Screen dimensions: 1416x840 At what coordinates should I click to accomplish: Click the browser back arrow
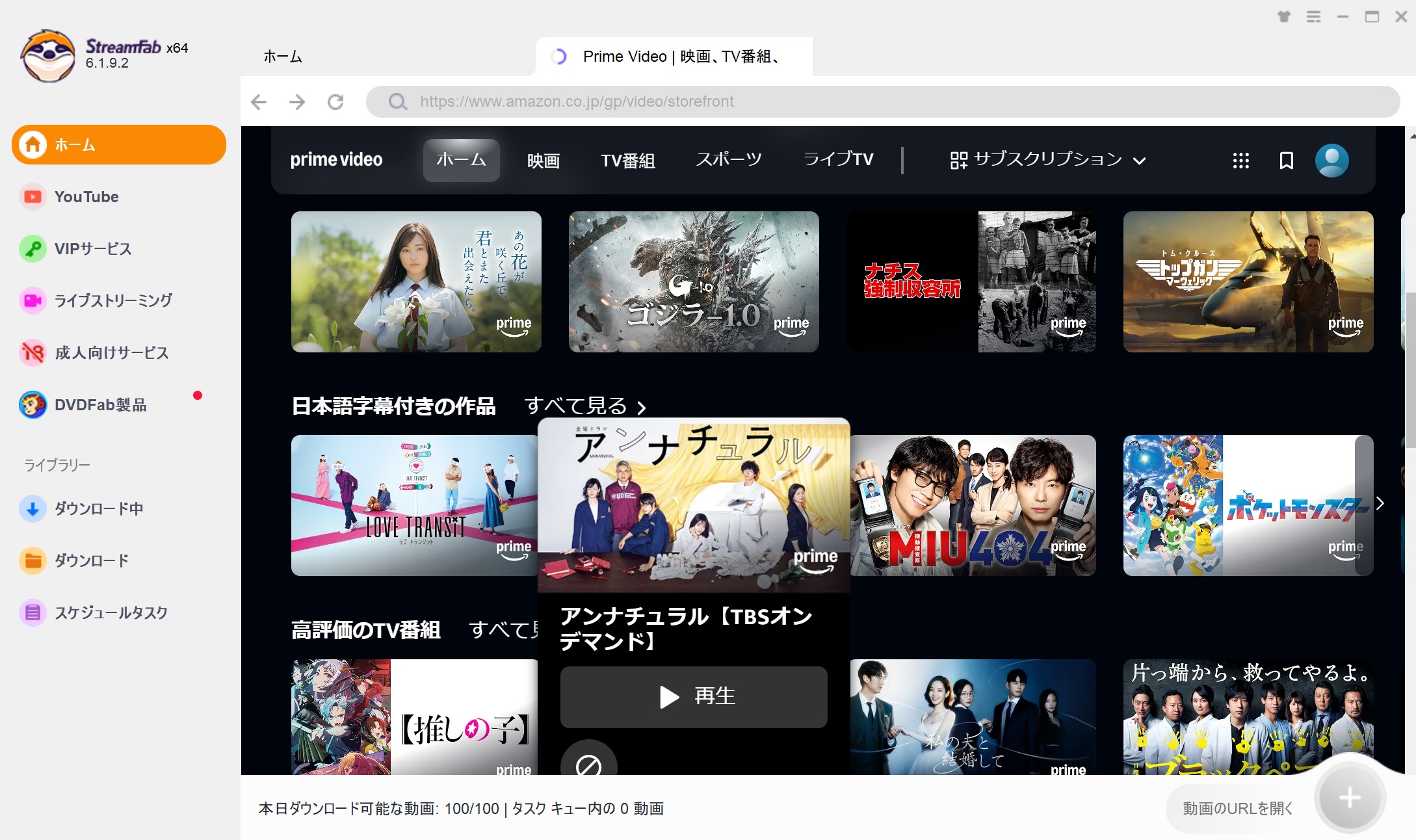click(x=259, y=101)
